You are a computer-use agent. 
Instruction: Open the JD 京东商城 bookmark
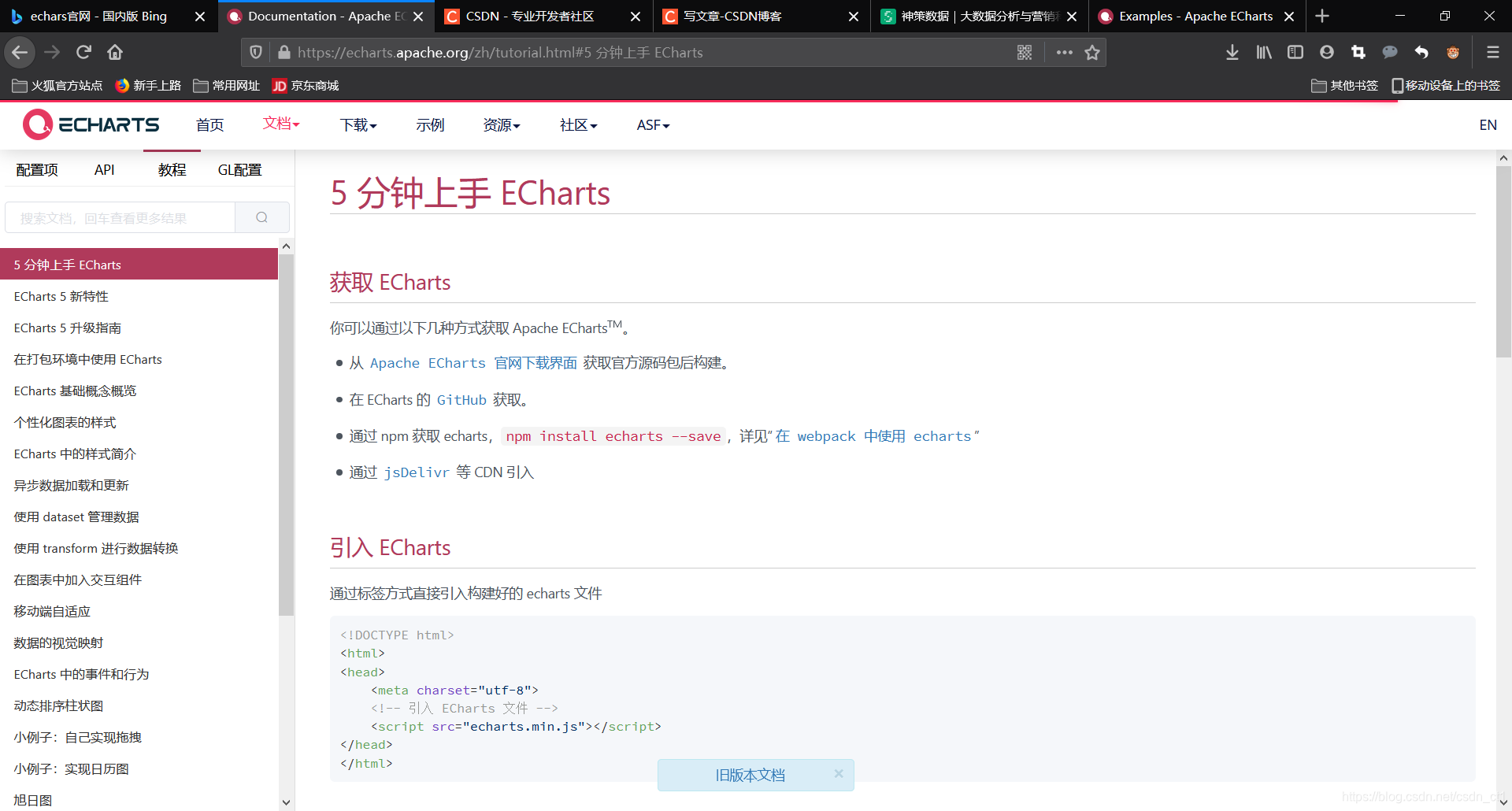(x=306, y=85)
